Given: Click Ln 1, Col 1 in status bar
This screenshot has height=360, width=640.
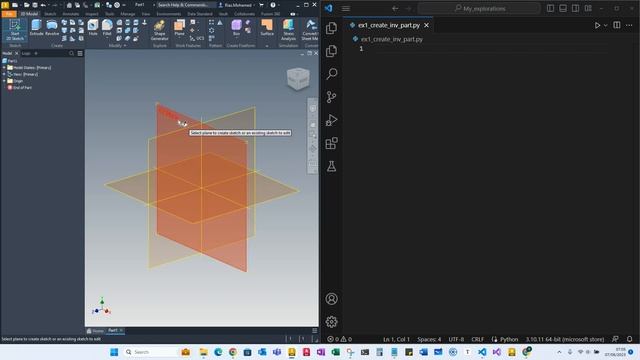Looking at the screenshot, I should coord(396,339).
